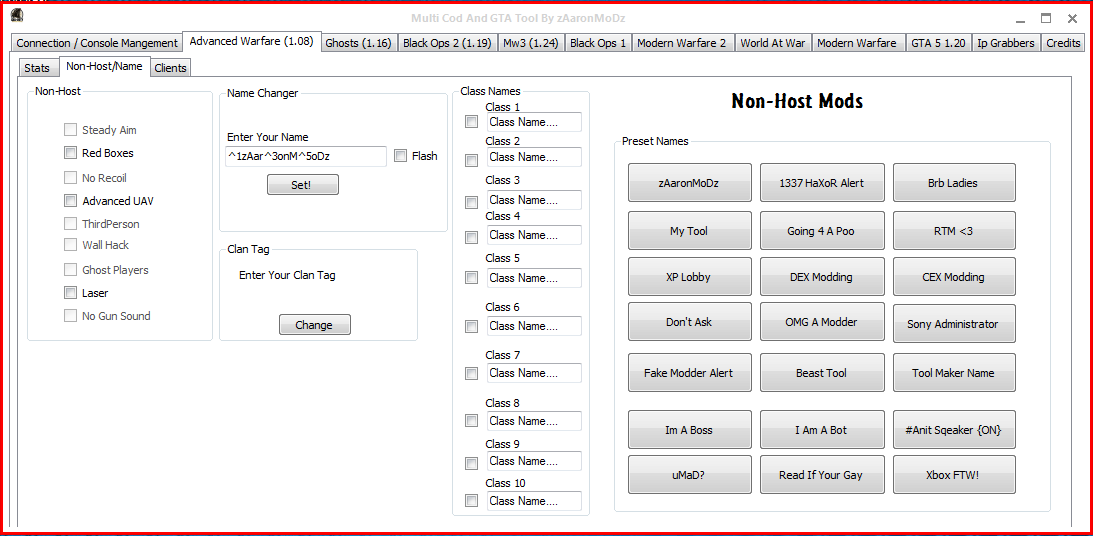Enable the Red Boxes checkbox

(70, 153)
